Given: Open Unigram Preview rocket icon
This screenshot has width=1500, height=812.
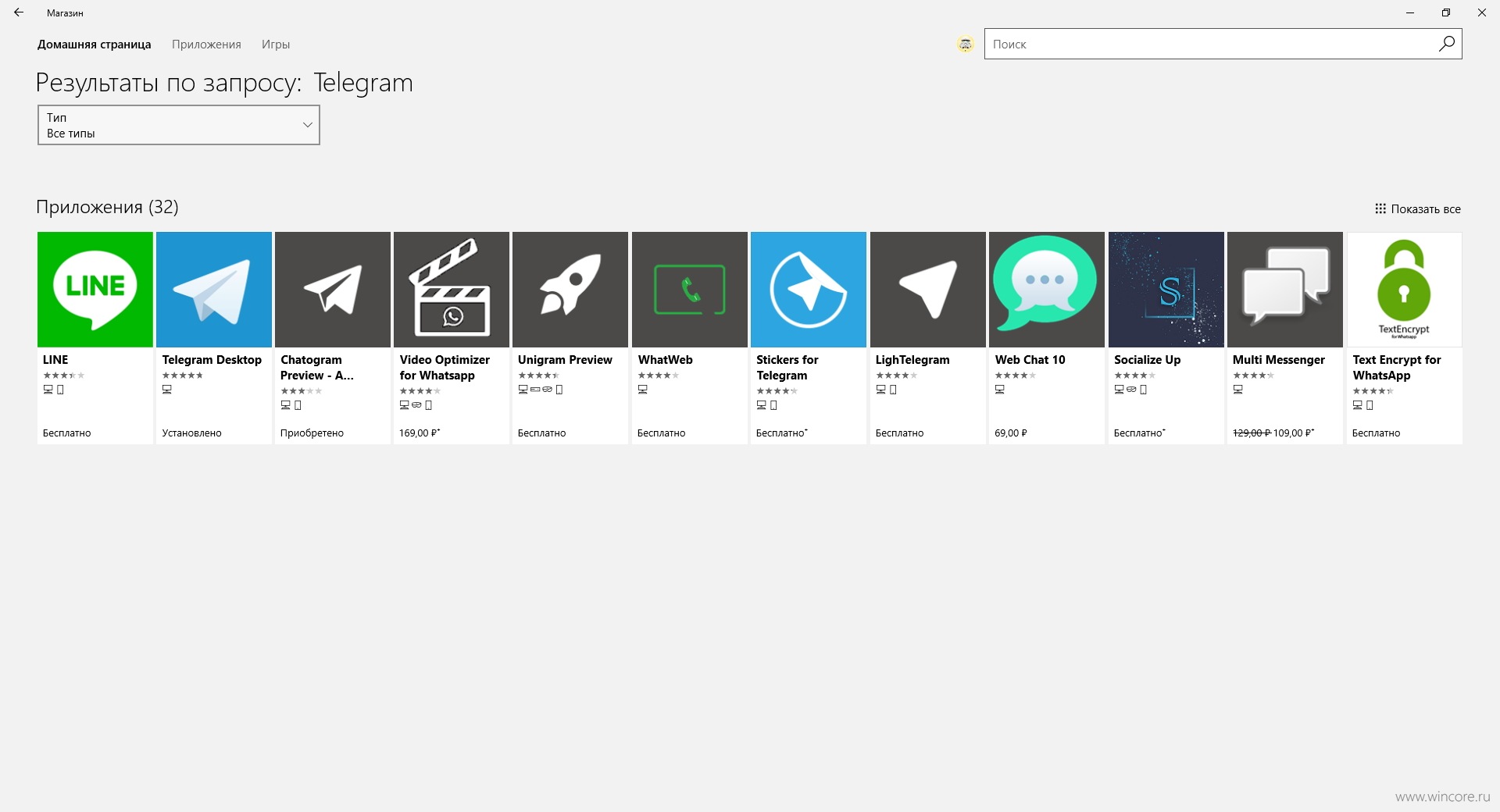Looking at the screenshot, I should 570,290.
